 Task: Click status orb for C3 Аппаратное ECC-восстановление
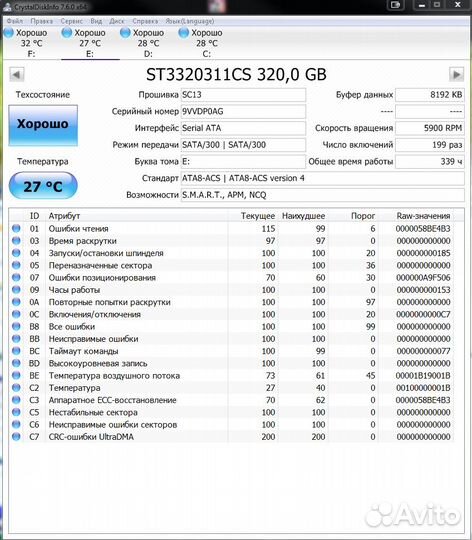pos(16,400)
